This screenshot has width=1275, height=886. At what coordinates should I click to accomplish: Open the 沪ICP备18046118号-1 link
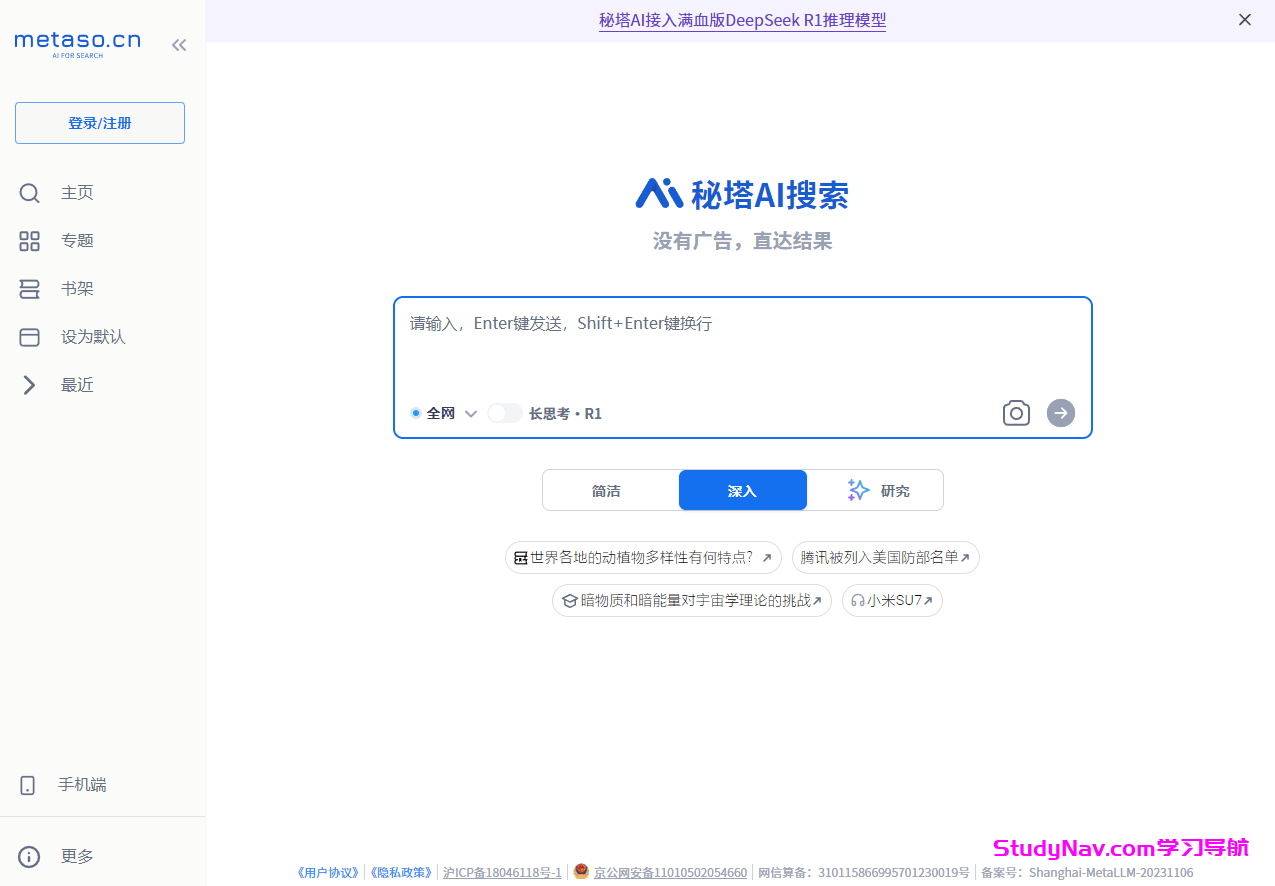[x=502, y=873]
